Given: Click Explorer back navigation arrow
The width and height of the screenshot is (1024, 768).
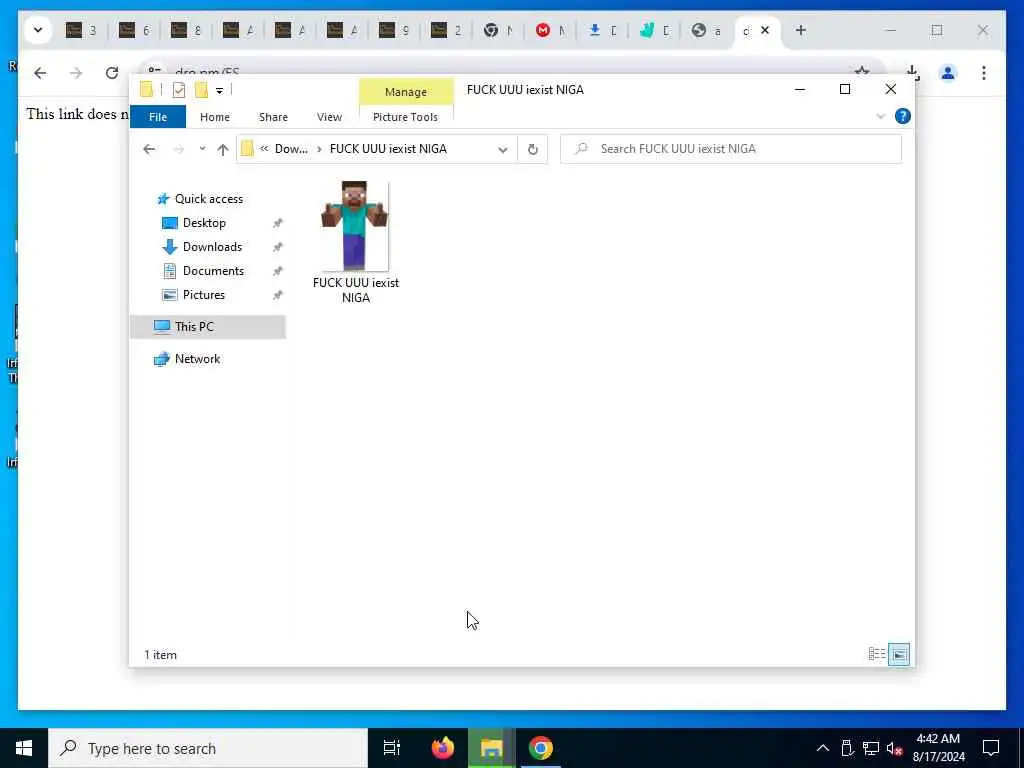Looking at the screenshot, I should 149,149.
